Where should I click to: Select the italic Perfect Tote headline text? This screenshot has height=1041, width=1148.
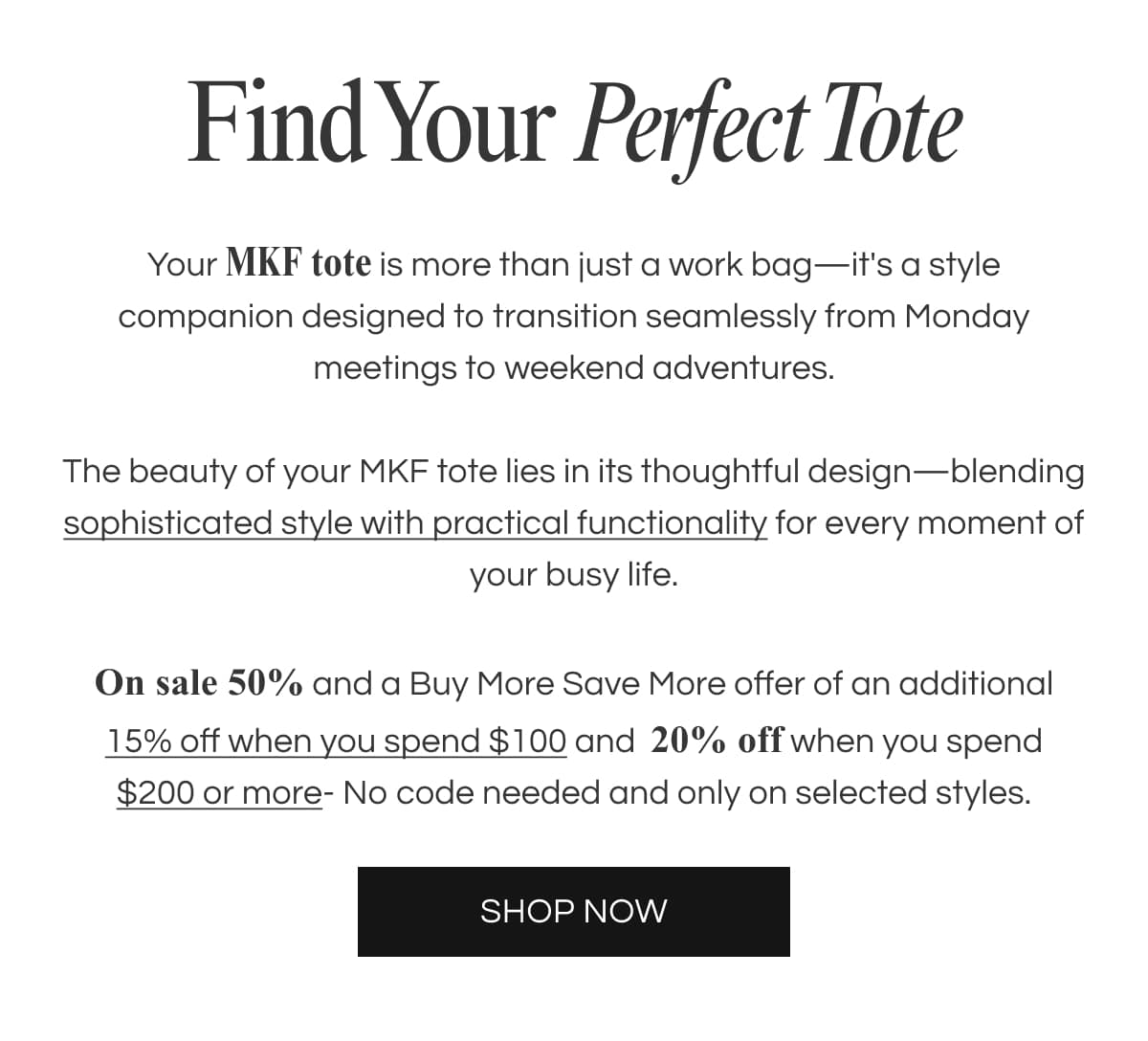(x=768, y=125)
